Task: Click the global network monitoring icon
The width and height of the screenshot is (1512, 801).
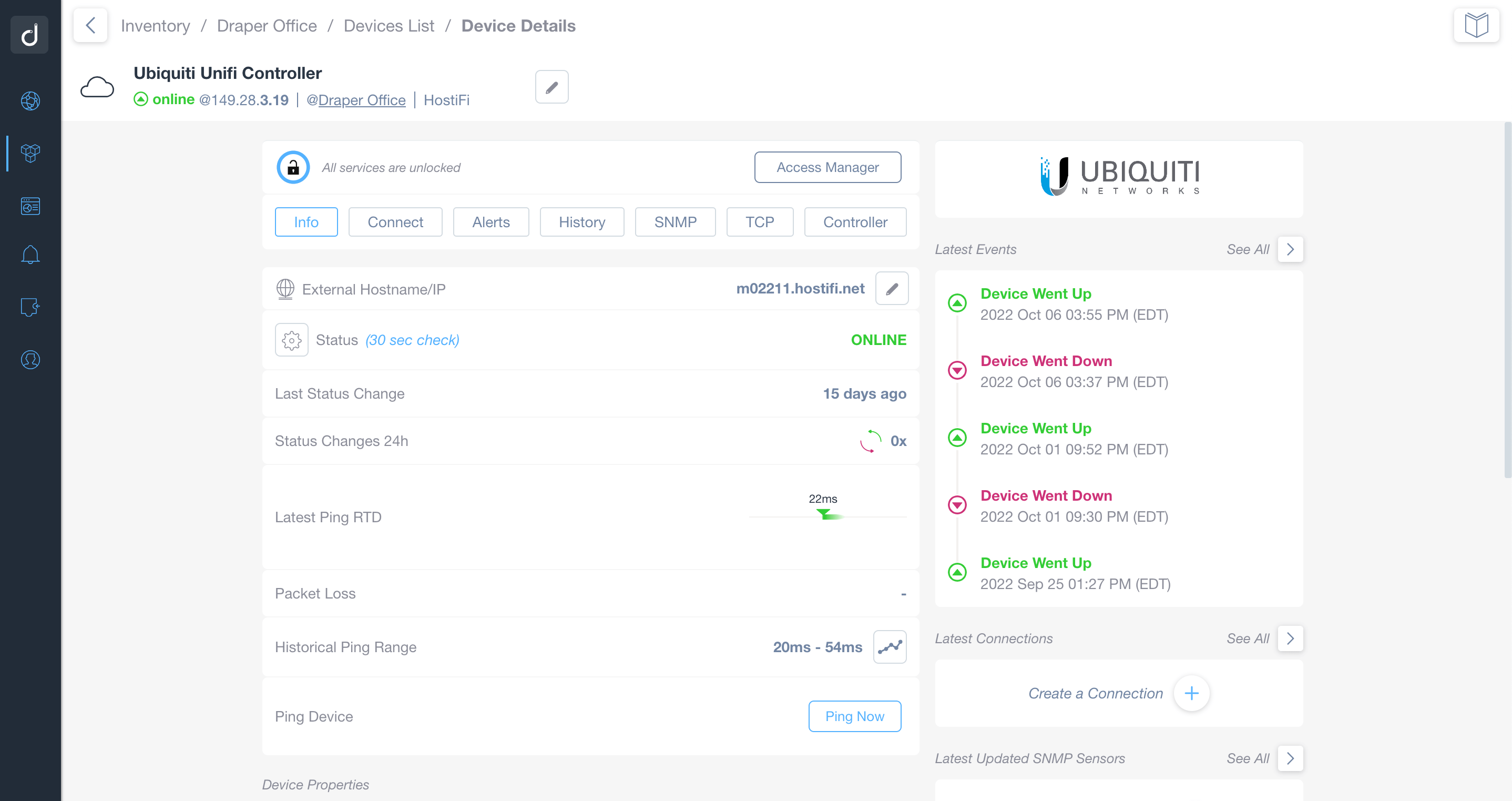Action: click(x=30, y=101)
